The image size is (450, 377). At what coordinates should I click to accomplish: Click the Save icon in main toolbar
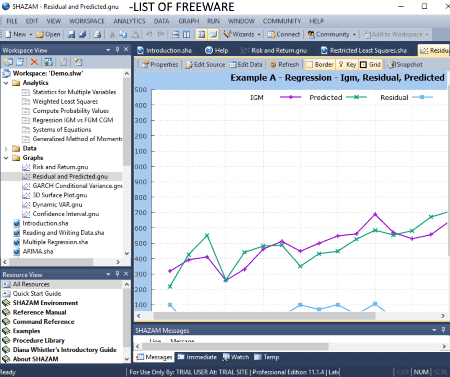pos(71,34)
